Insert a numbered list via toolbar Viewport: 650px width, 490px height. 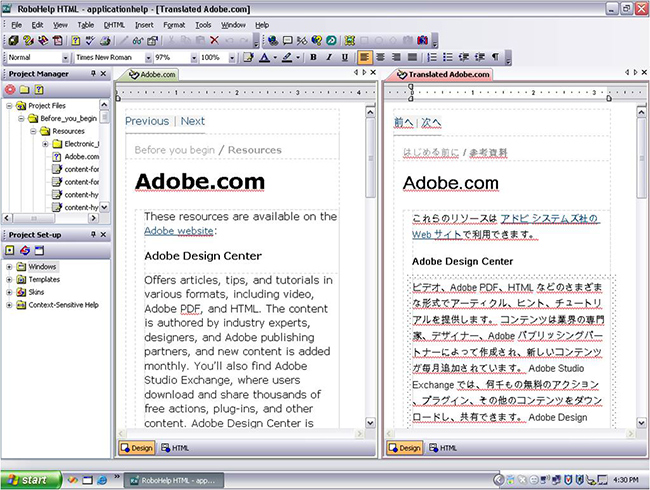click(431, 57)
